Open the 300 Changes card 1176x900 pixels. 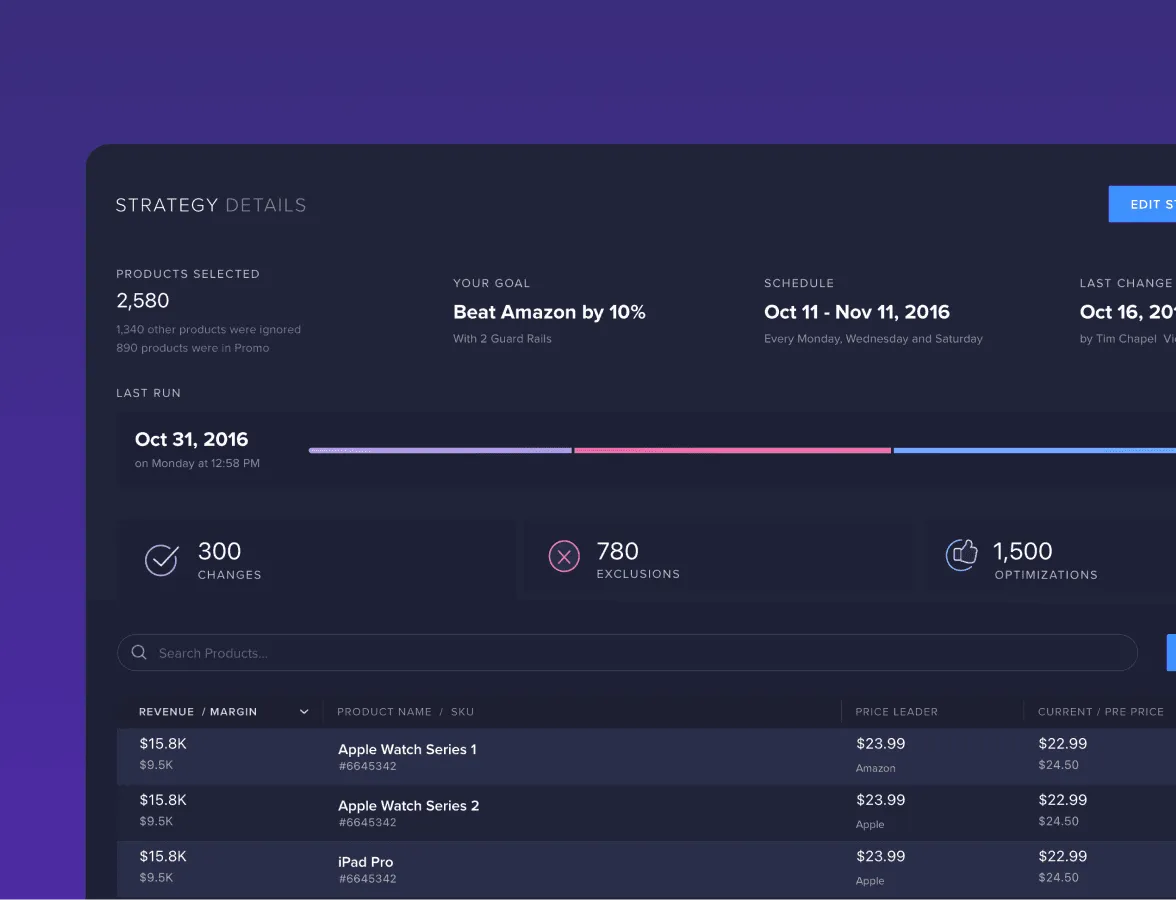click(x=316, y=560)
